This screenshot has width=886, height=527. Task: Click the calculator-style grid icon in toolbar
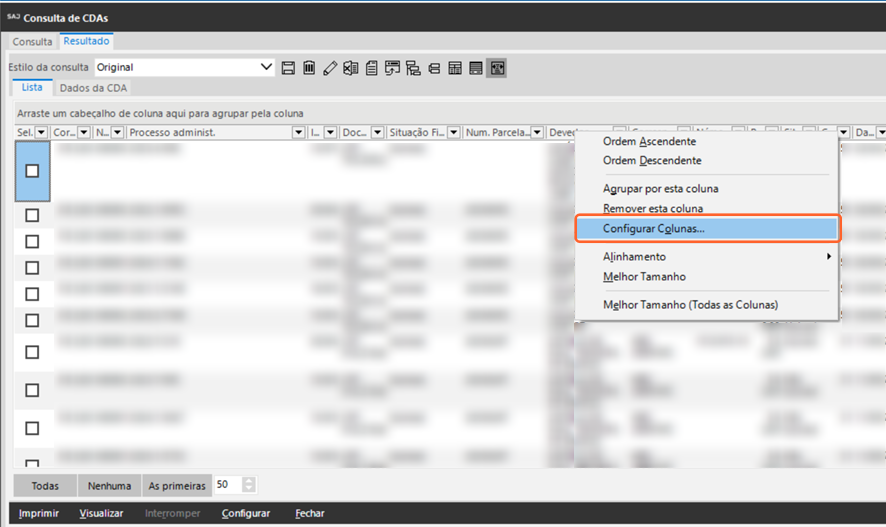click(x=455, y=68)
